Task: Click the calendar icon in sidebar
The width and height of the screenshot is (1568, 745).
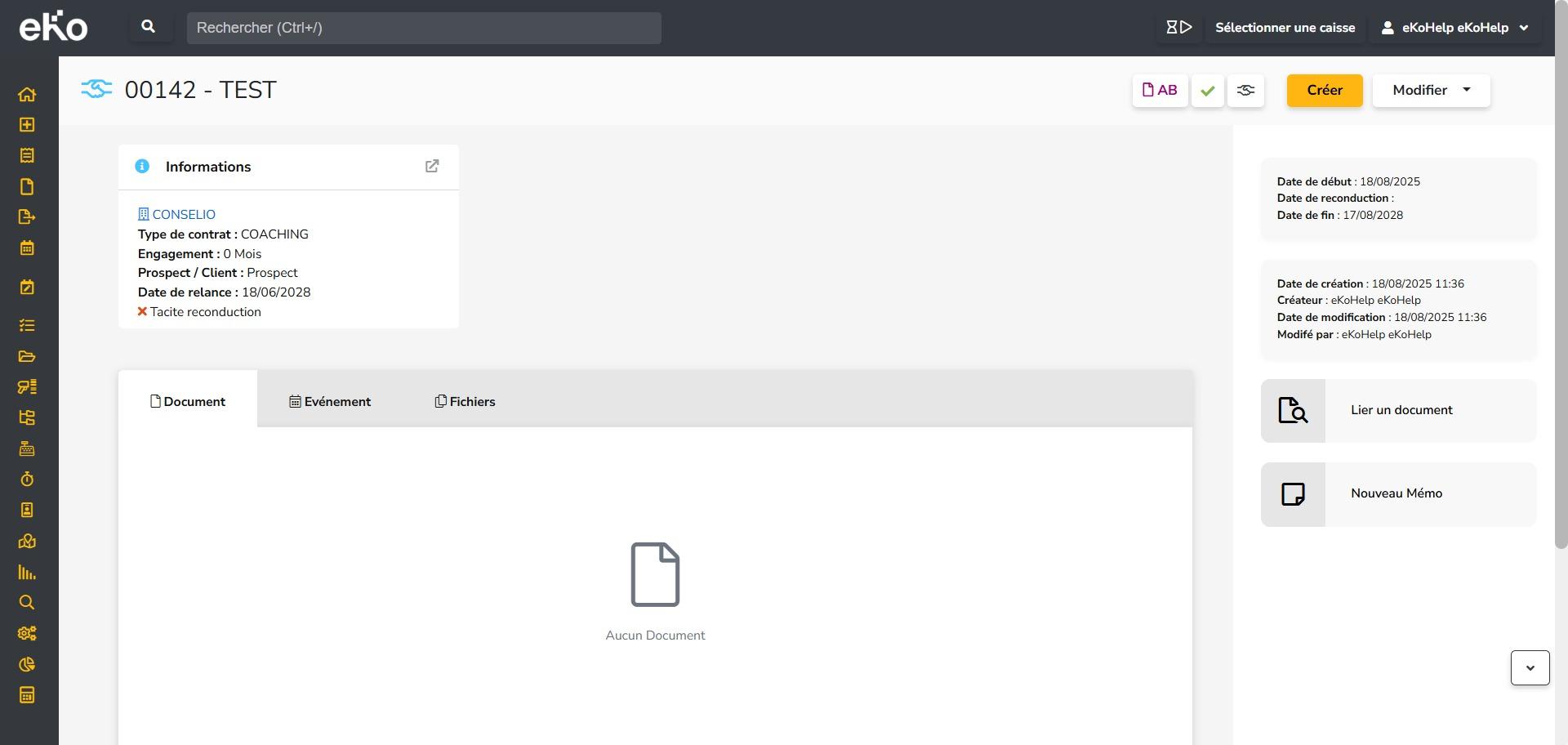Action: coord(27,248)
